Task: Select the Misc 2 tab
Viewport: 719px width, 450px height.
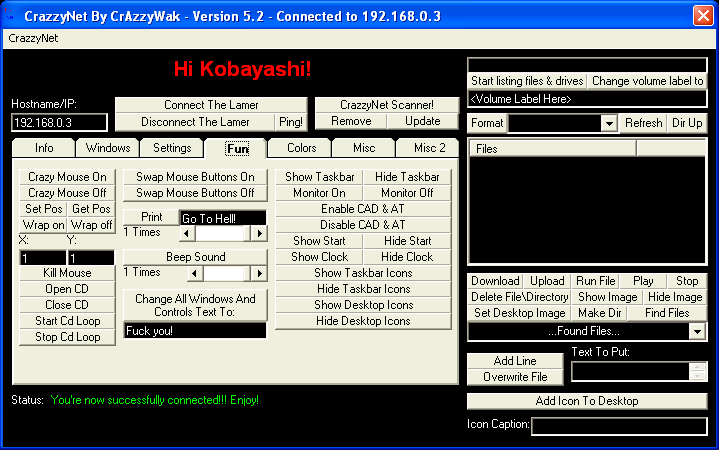Action: [429, 148]
